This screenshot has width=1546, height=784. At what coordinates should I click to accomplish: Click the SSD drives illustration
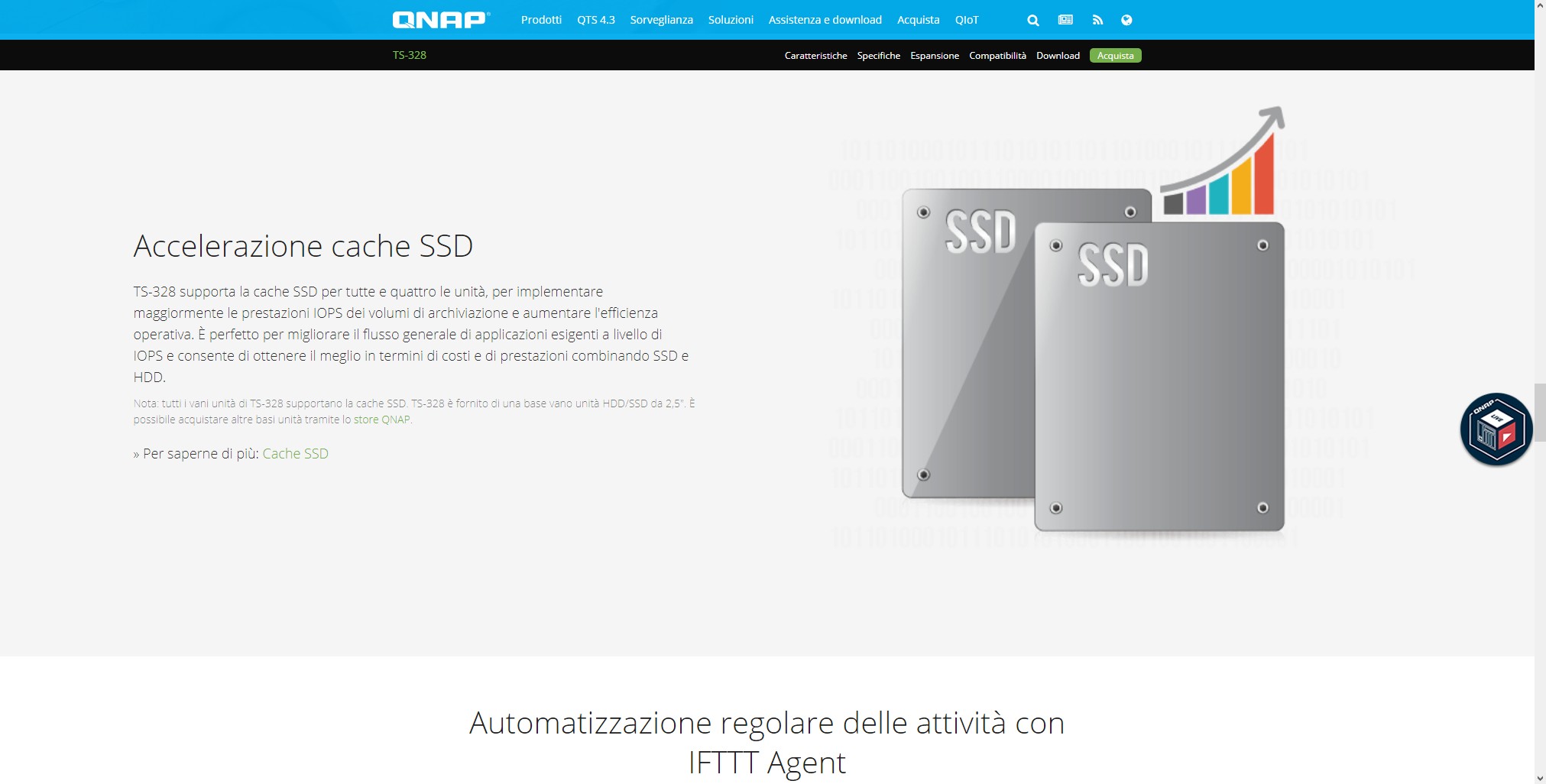pos(1093,359)
